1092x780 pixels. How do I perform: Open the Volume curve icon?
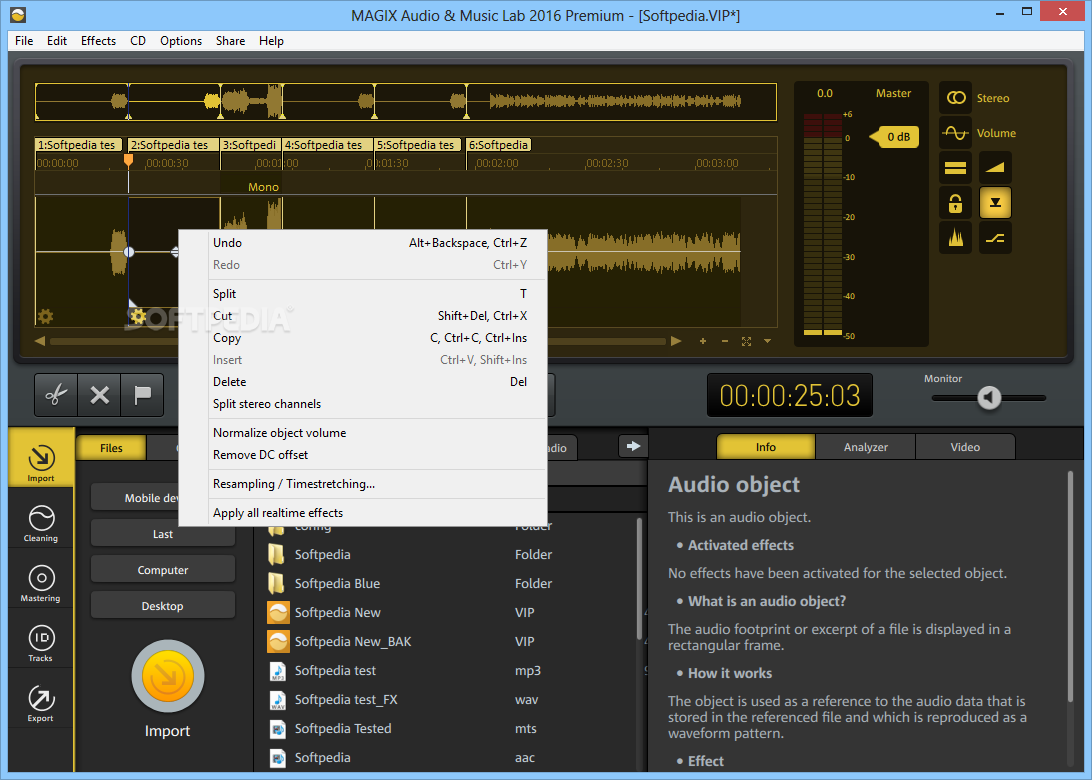pos(956,132)
